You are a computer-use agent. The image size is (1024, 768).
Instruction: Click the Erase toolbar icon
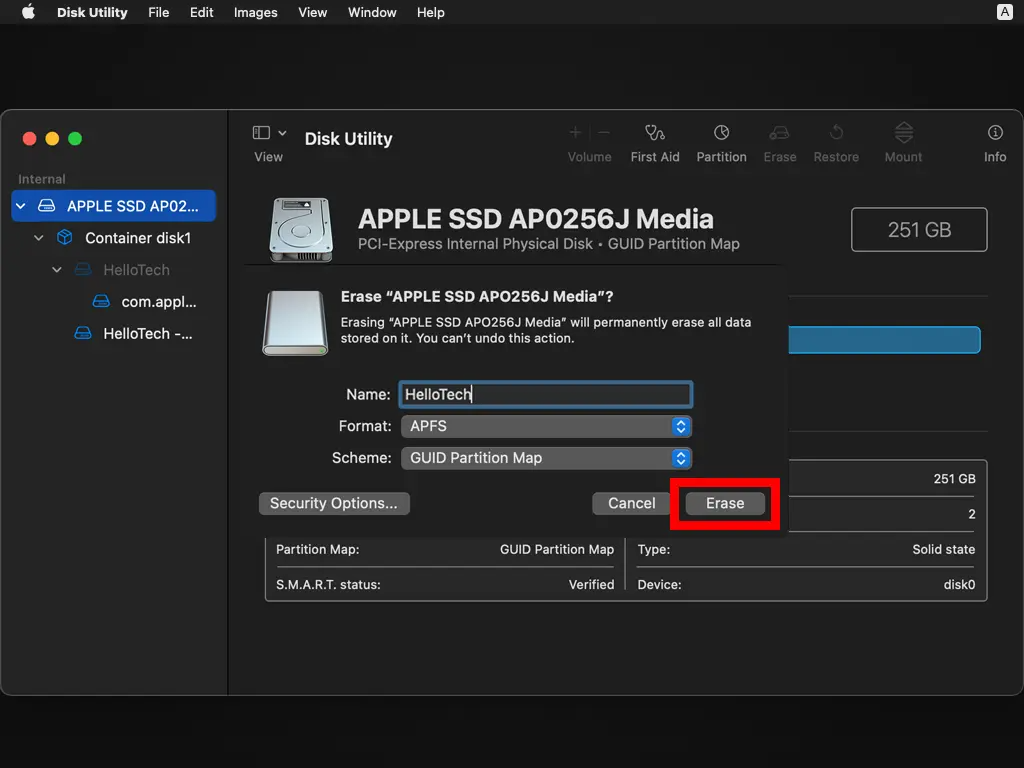tap(780, 133)
